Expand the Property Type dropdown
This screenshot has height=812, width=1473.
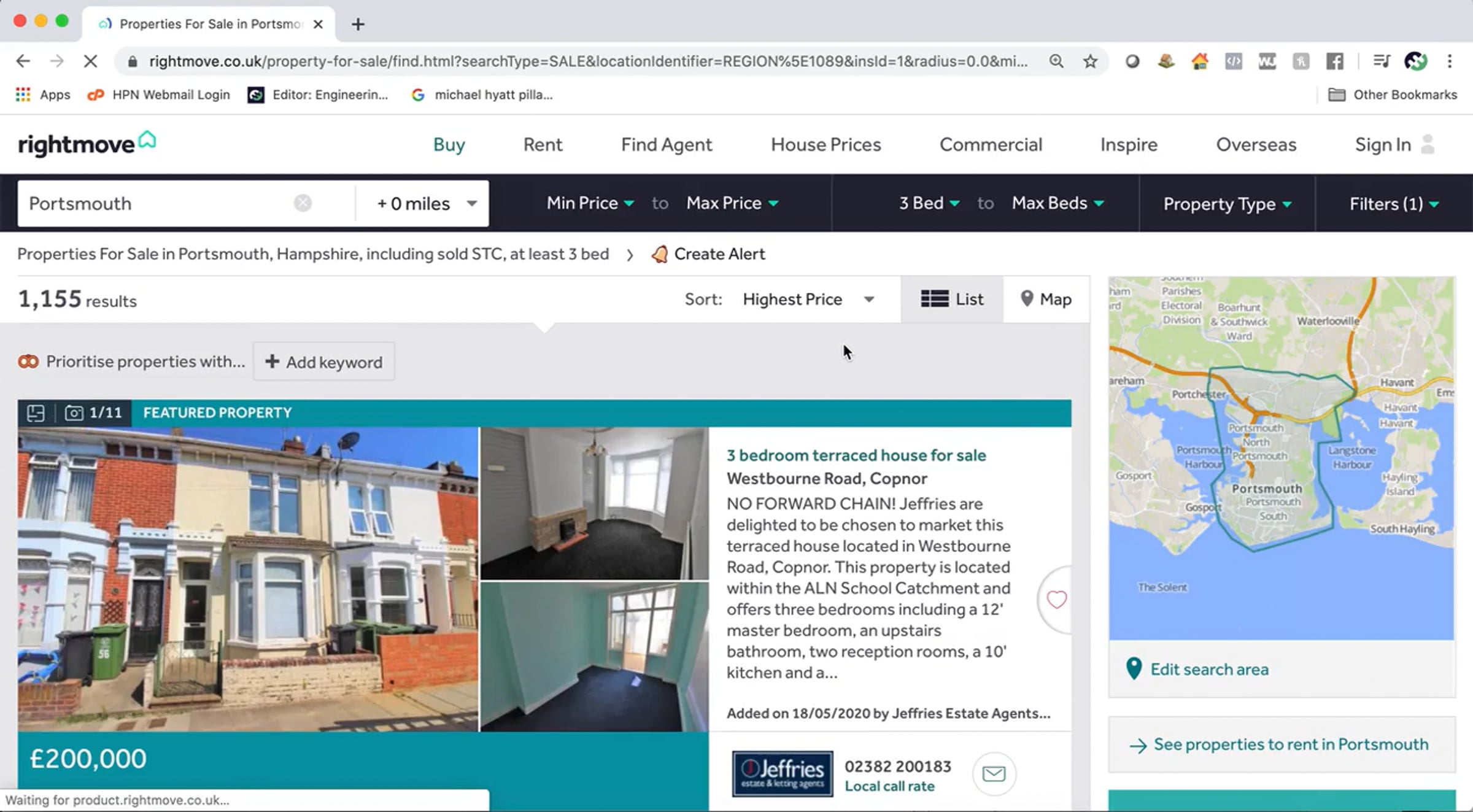(1227, 204)
